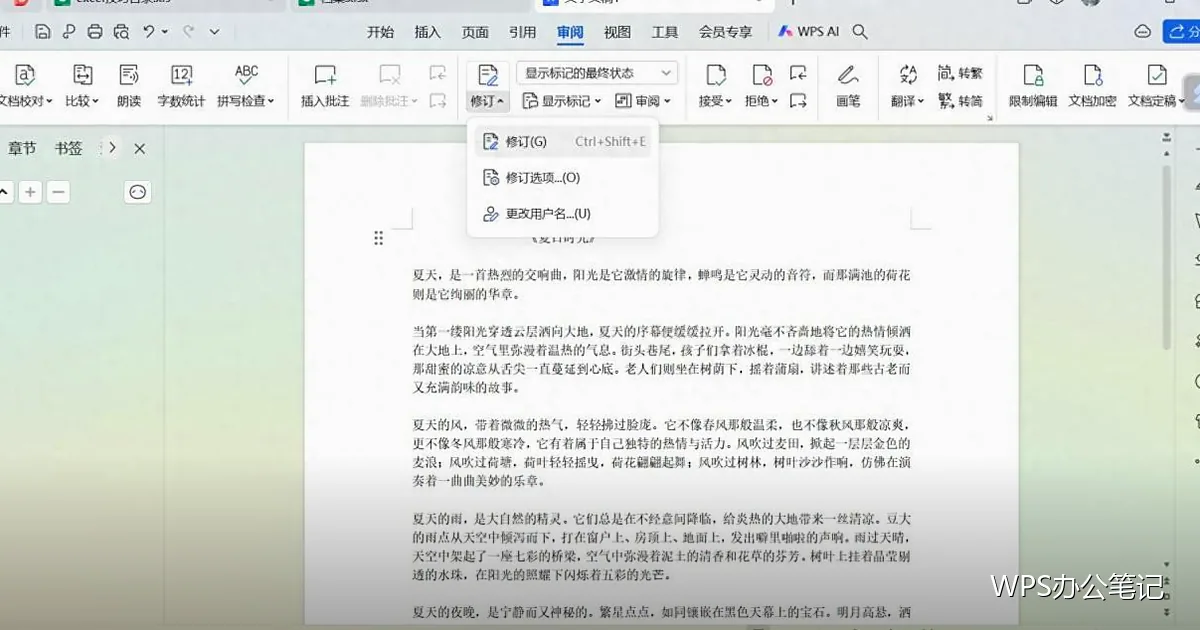Screen dimensions: 1200x630
Task: Click the Print icon in quick access bar
Action: click(x=95, y=32)
